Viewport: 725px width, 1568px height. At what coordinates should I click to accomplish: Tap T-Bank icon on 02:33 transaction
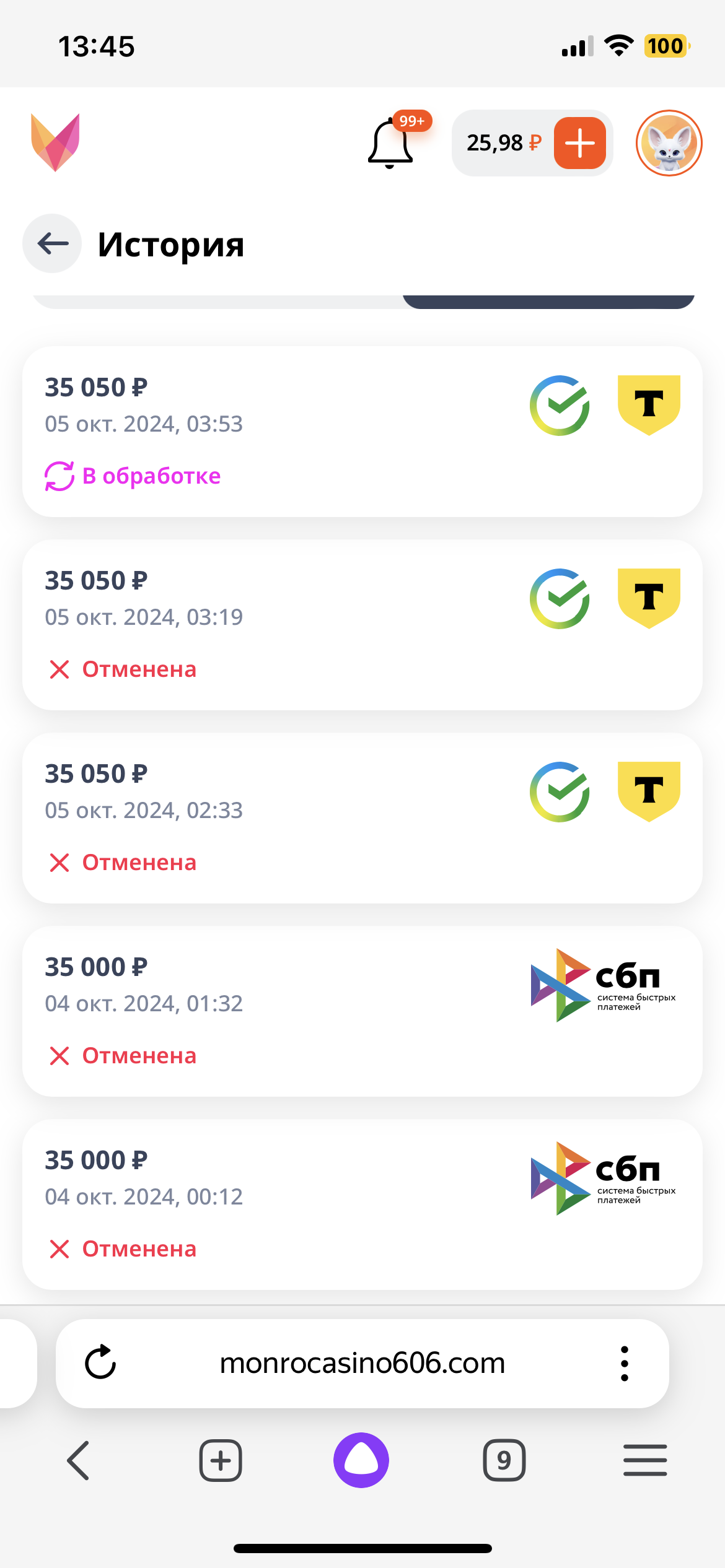(x=649, y=792)
